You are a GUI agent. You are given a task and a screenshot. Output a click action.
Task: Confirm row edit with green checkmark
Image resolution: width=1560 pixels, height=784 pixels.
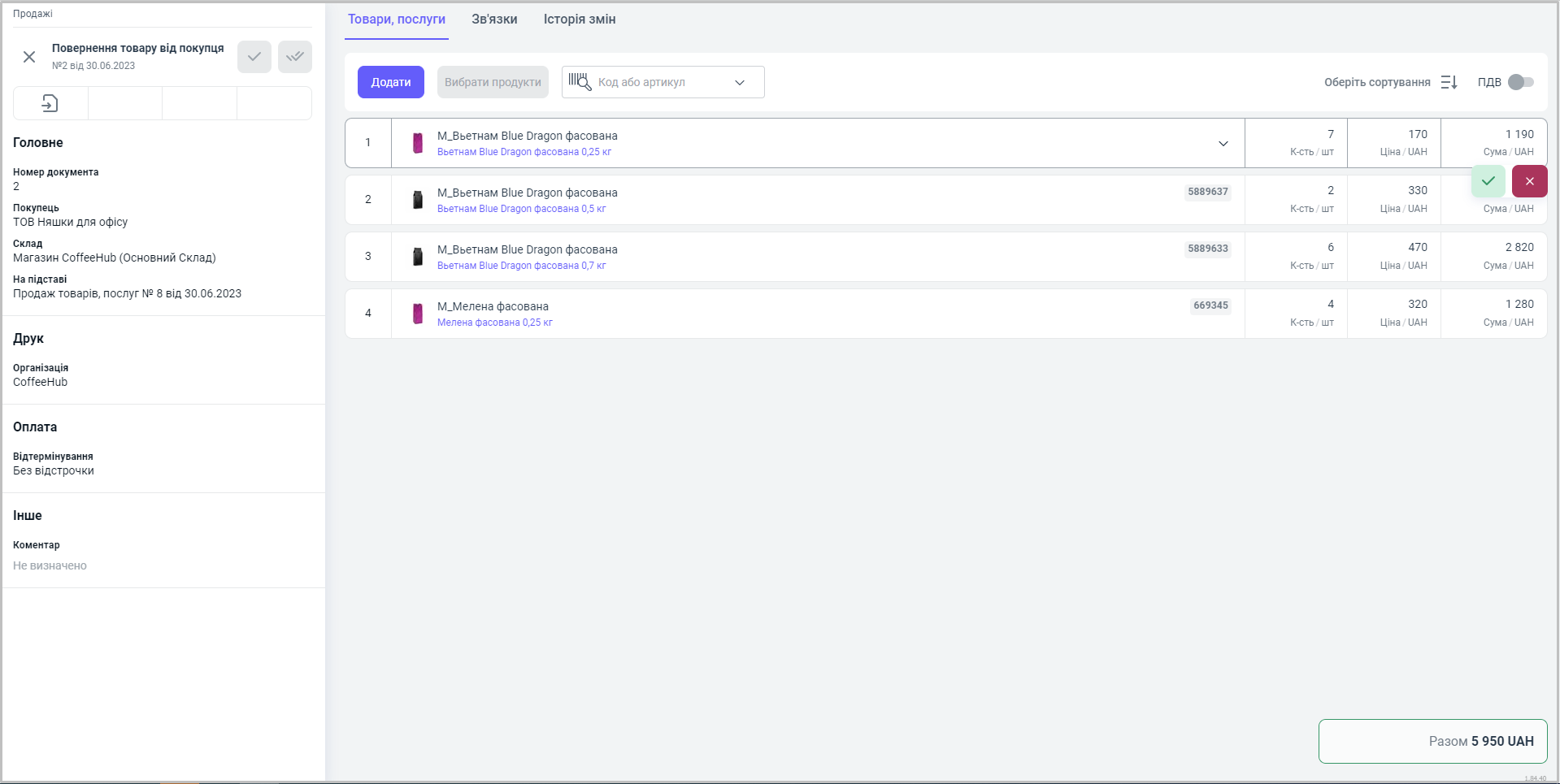1488,181
